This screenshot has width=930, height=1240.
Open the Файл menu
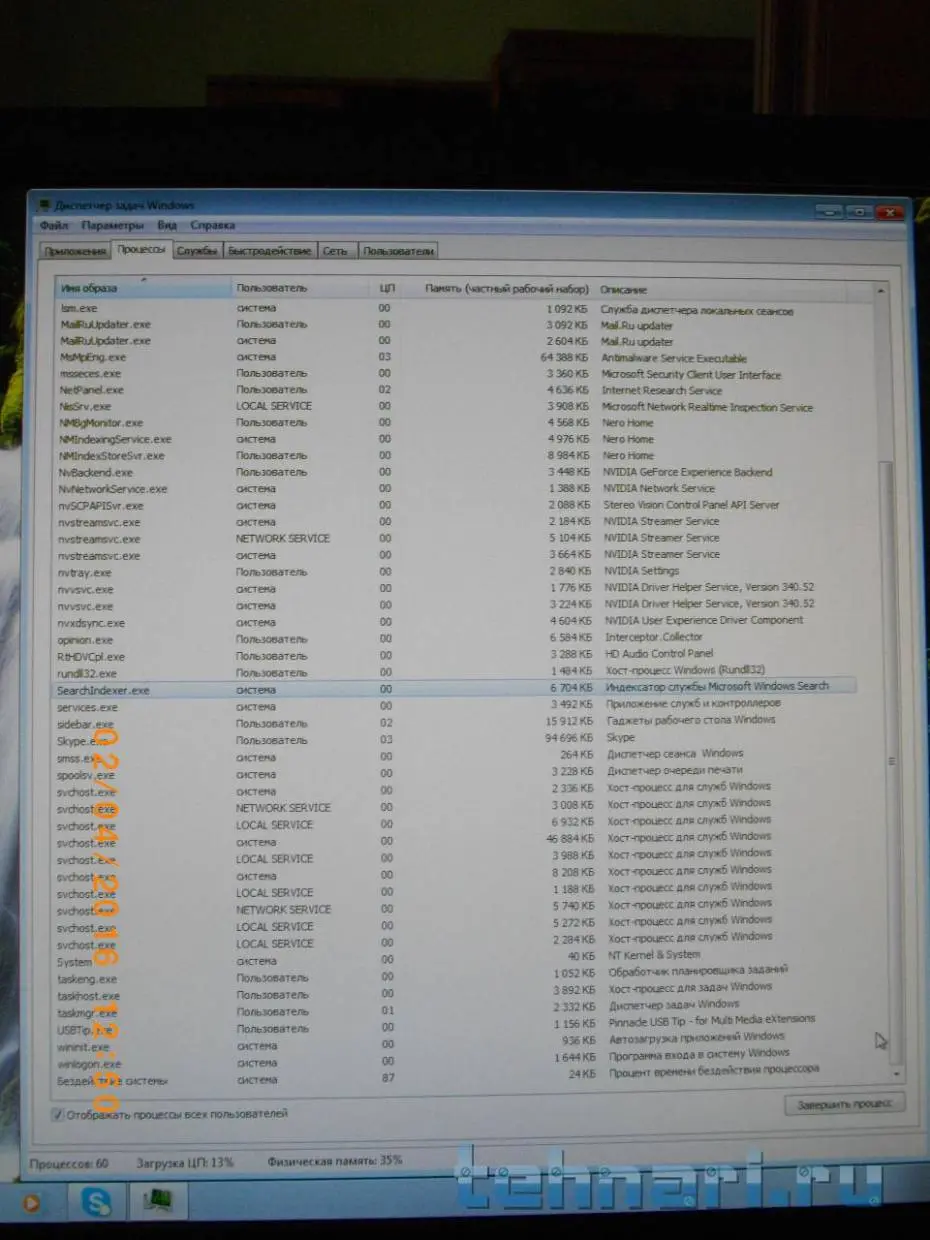pyautogui.click(x=55, y=226)
